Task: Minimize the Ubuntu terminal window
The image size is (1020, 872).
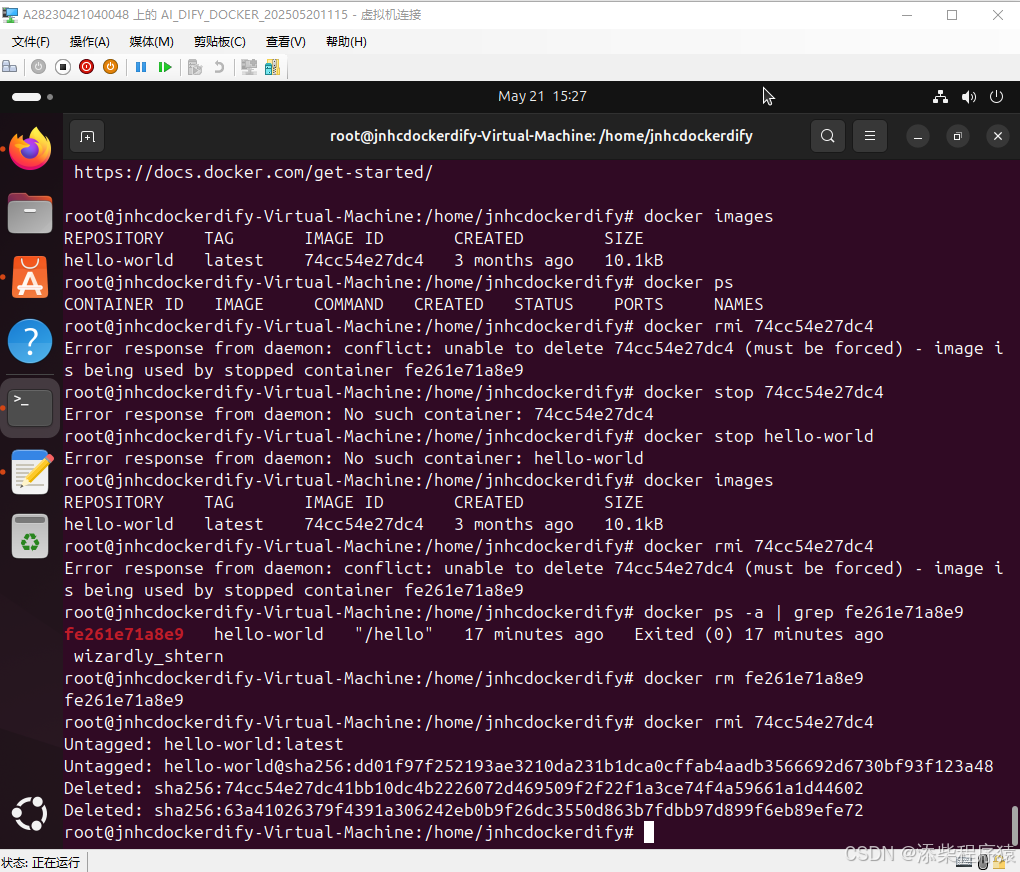Action: pyautogui.click(x=918, y=137)
